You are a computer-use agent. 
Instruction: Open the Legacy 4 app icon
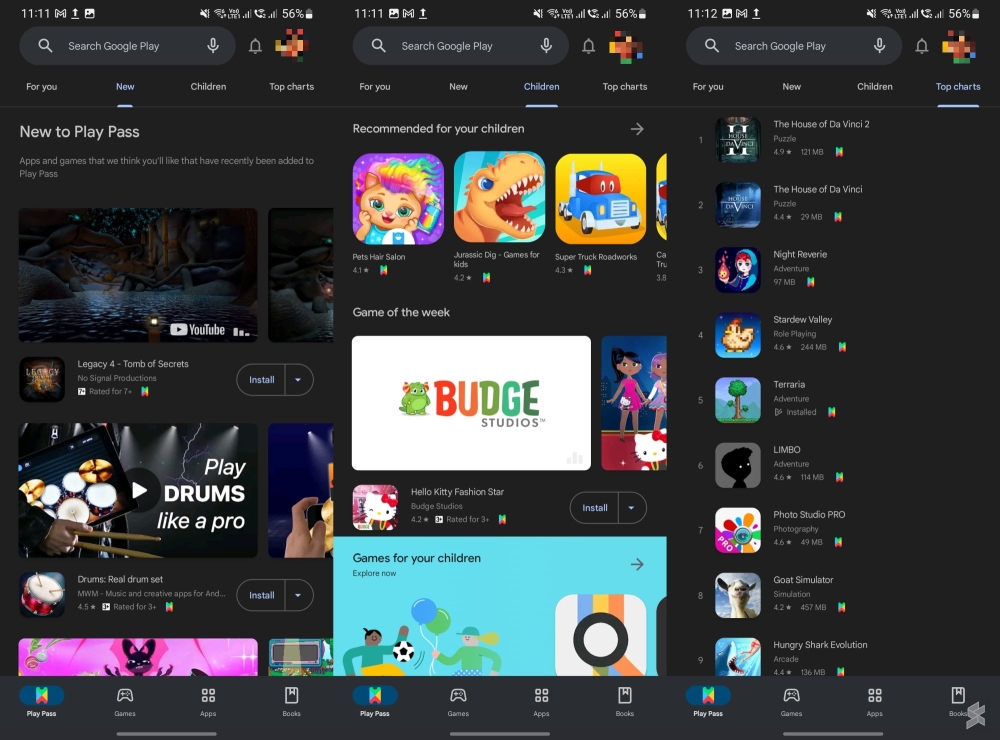tap(42, 379)
